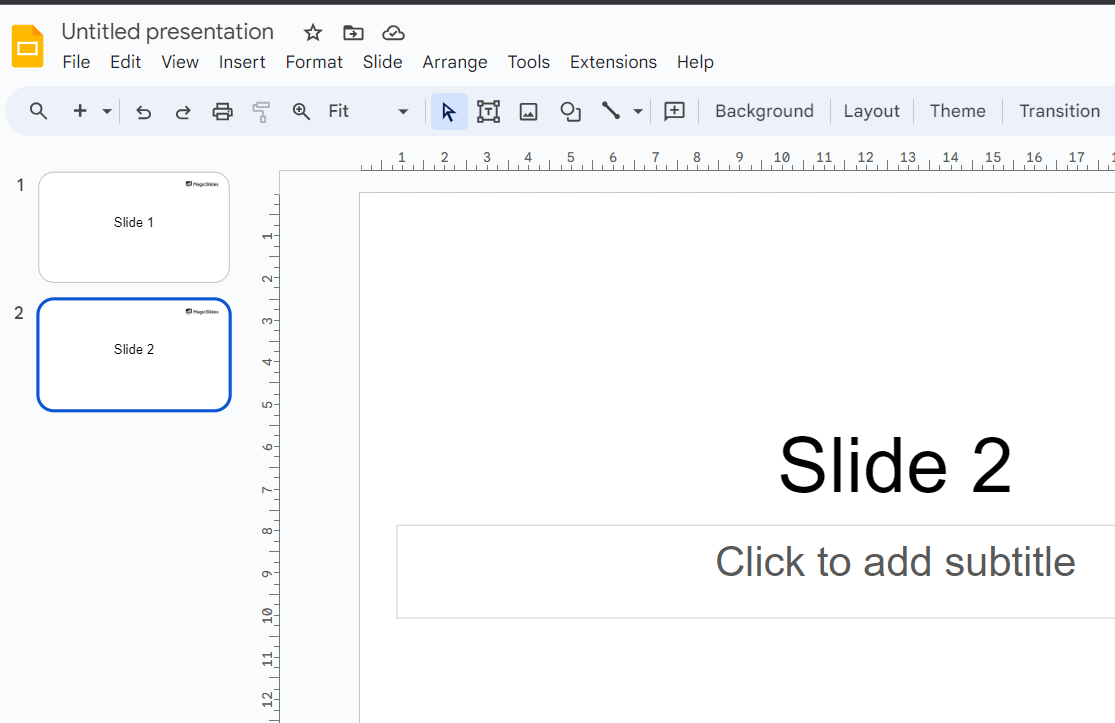Click the 'Click to add subtitle' placeholder
This screenshot has height=723, width=1115.
coord(756,572)
